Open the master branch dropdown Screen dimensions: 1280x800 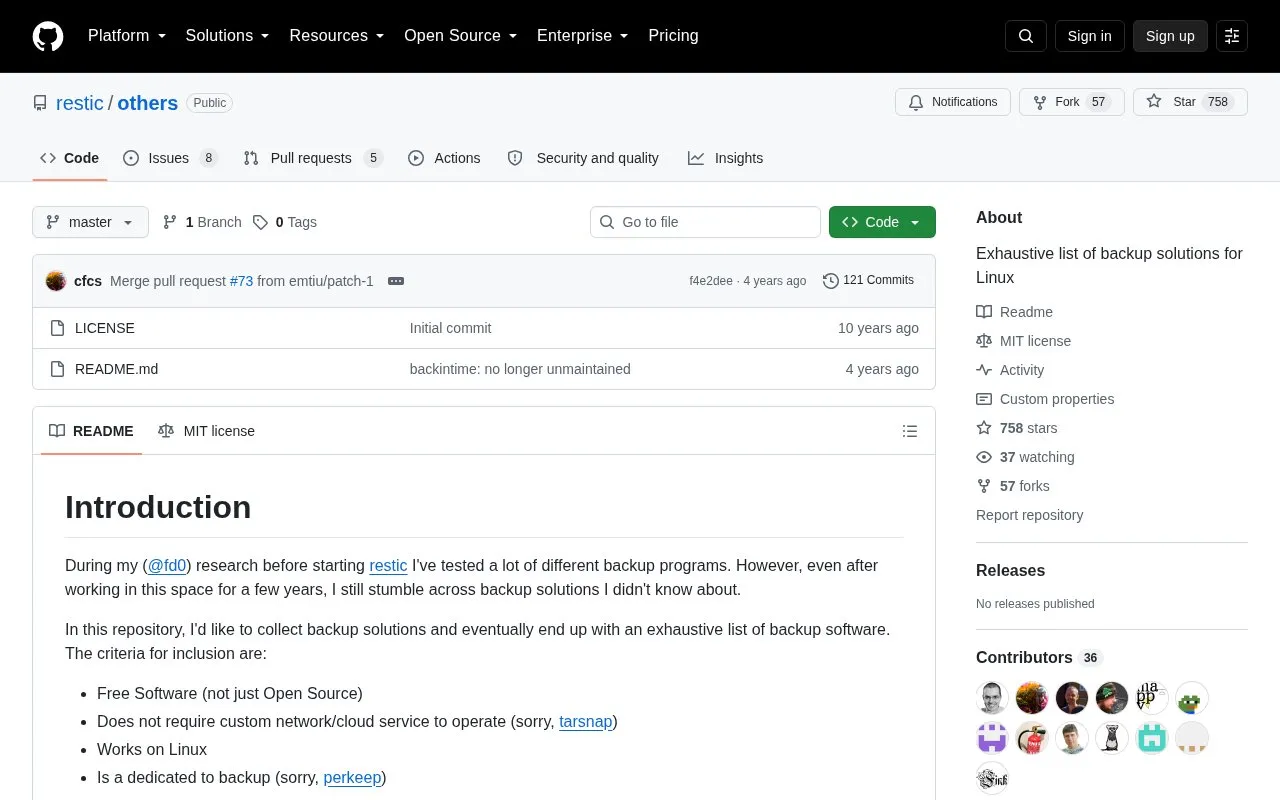pyautogui.click(x=90, y=222)
